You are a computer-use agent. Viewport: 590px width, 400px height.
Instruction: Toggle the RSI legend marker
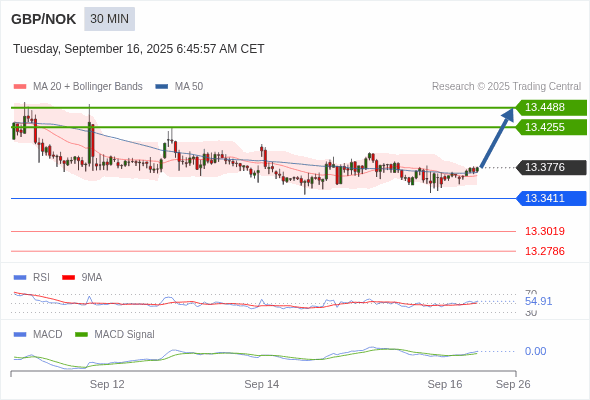(20, 278)
